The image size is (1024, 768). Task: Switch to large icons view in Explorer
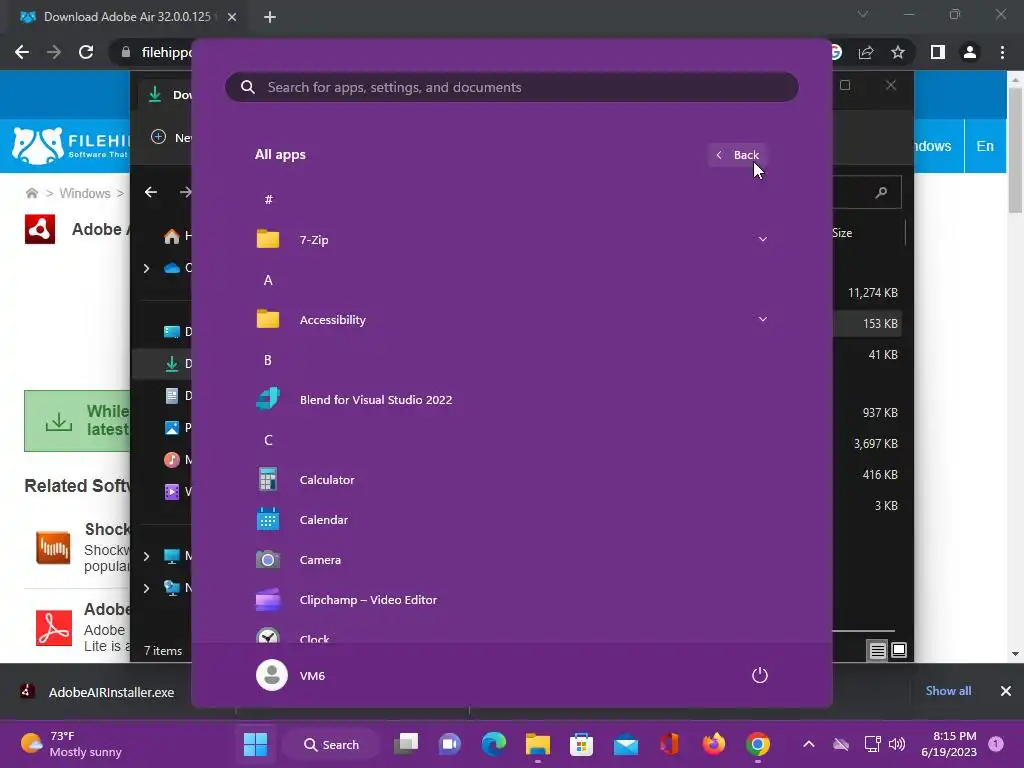click(x=899, y=650)
